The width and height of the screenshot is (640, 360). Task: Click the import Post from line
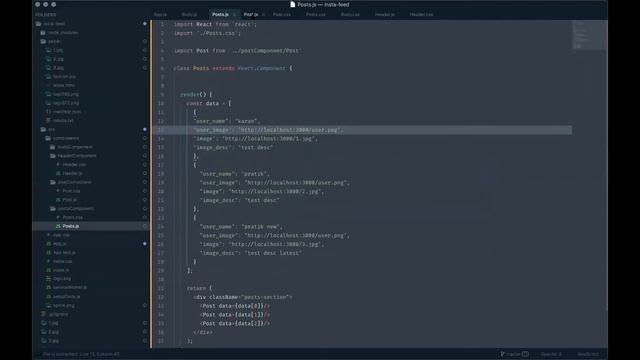pyautogui.click(x=238, y=51)
